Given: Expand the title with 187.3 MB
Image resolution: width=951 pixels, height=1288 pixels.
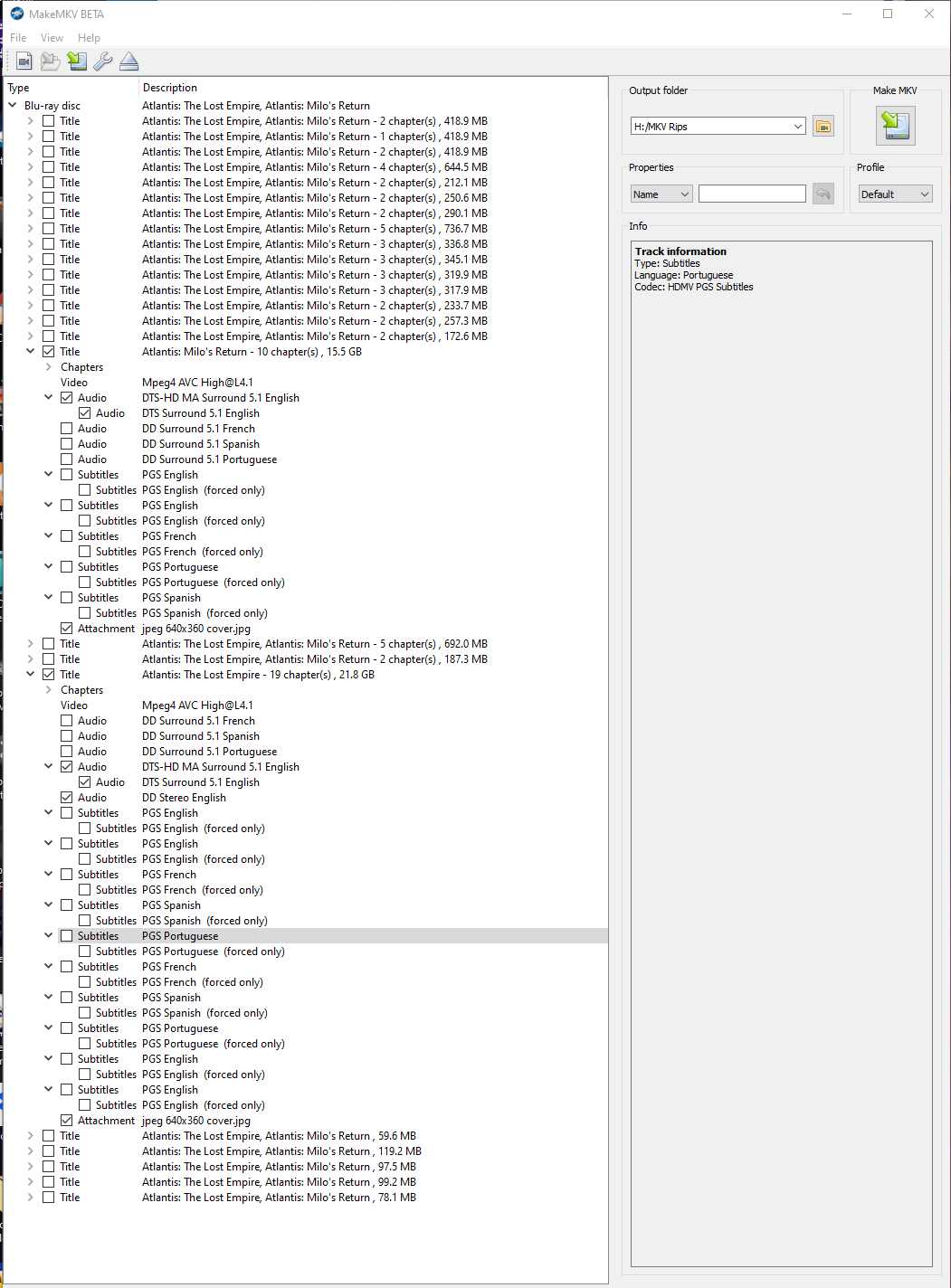Looking at the screenshot, I should tap(31, 659).
